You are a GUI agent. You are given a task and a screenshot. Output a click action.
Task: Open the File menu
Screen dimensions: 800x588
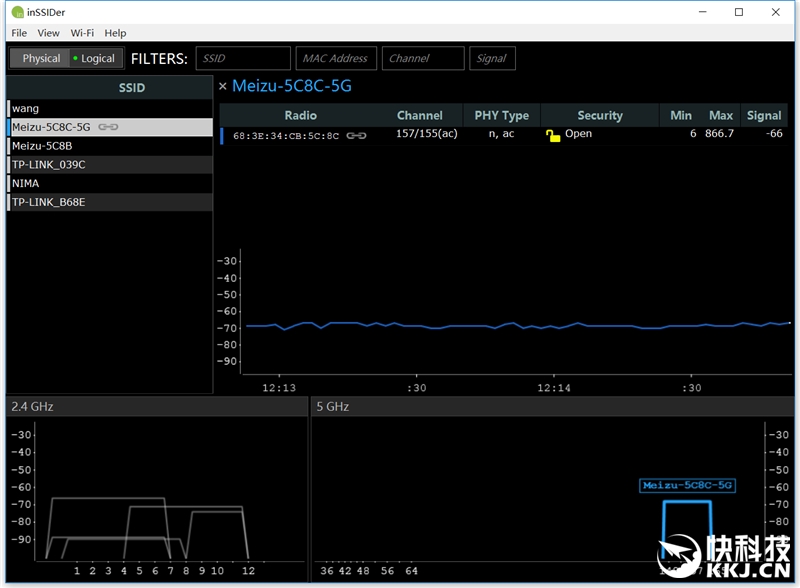point(19,33)
